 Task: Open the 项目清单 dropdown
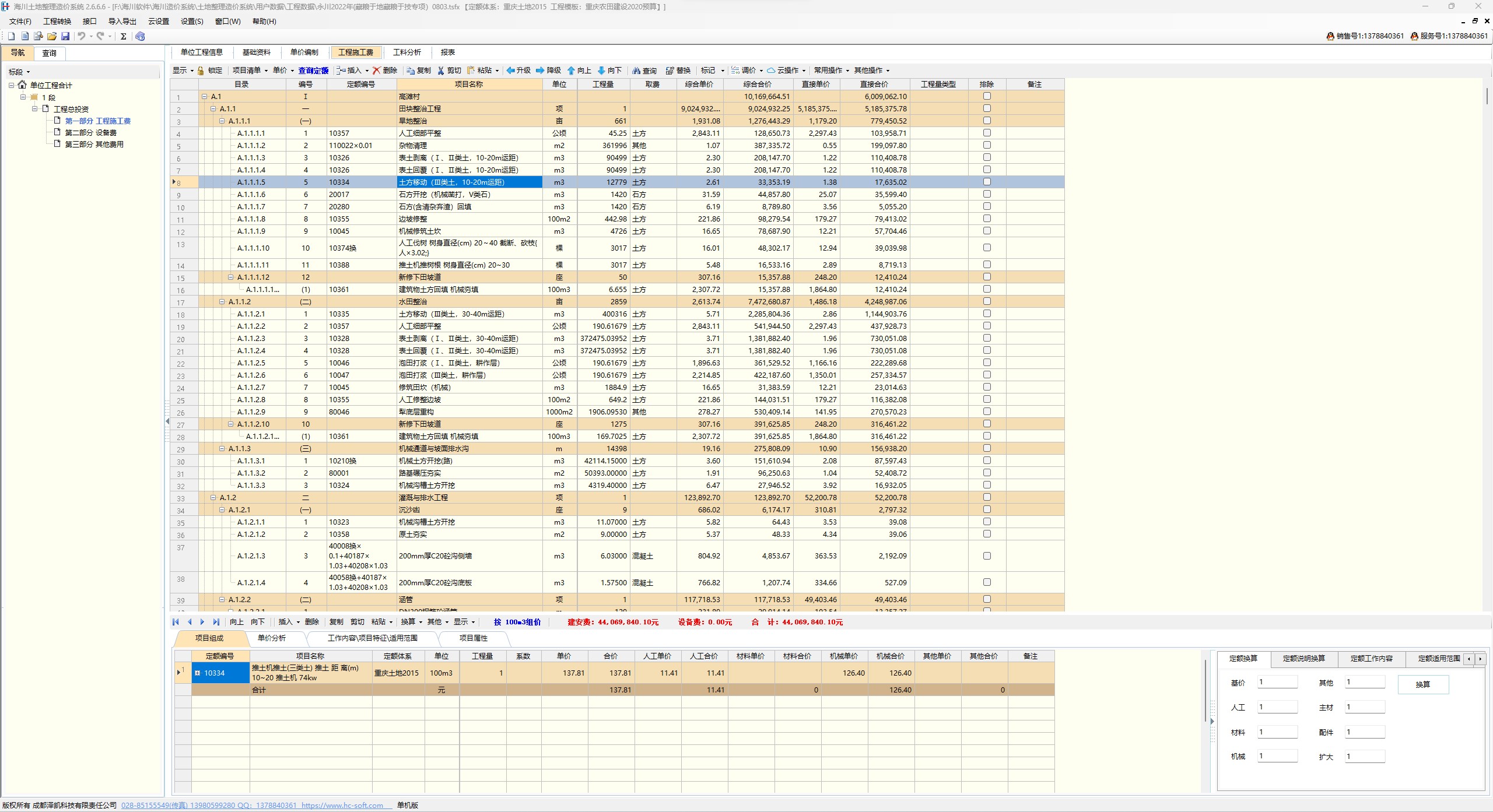(250, 71)
